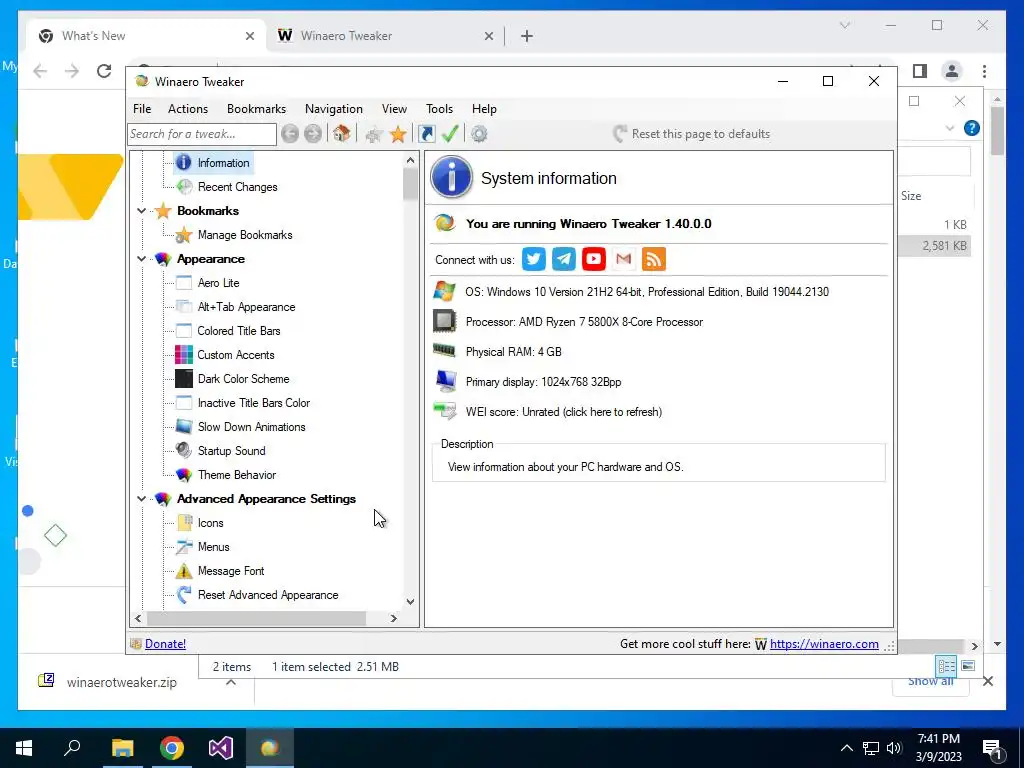
Task: Open the Actions menu
Action: click(187, 109)
